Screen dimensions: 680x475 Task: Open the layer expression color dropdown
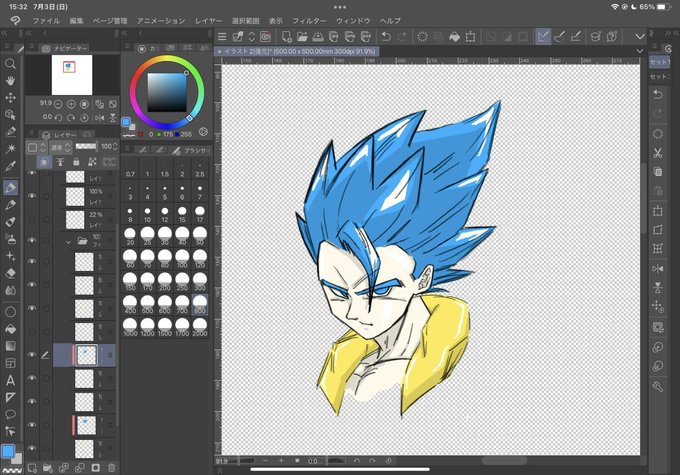click(36, 147)
